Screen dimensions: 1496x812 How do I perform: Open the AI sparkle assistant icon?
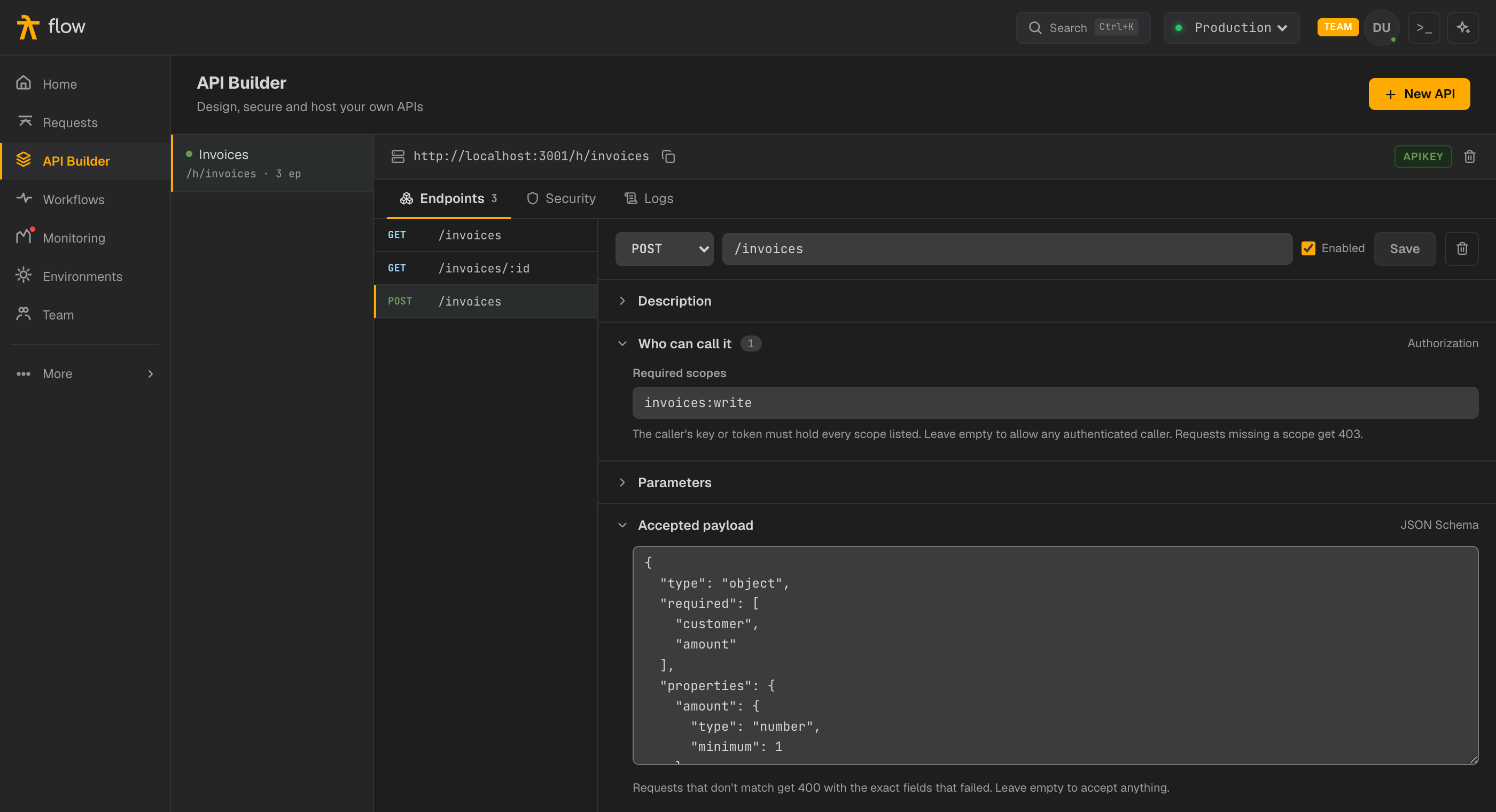click(1462, 27)
